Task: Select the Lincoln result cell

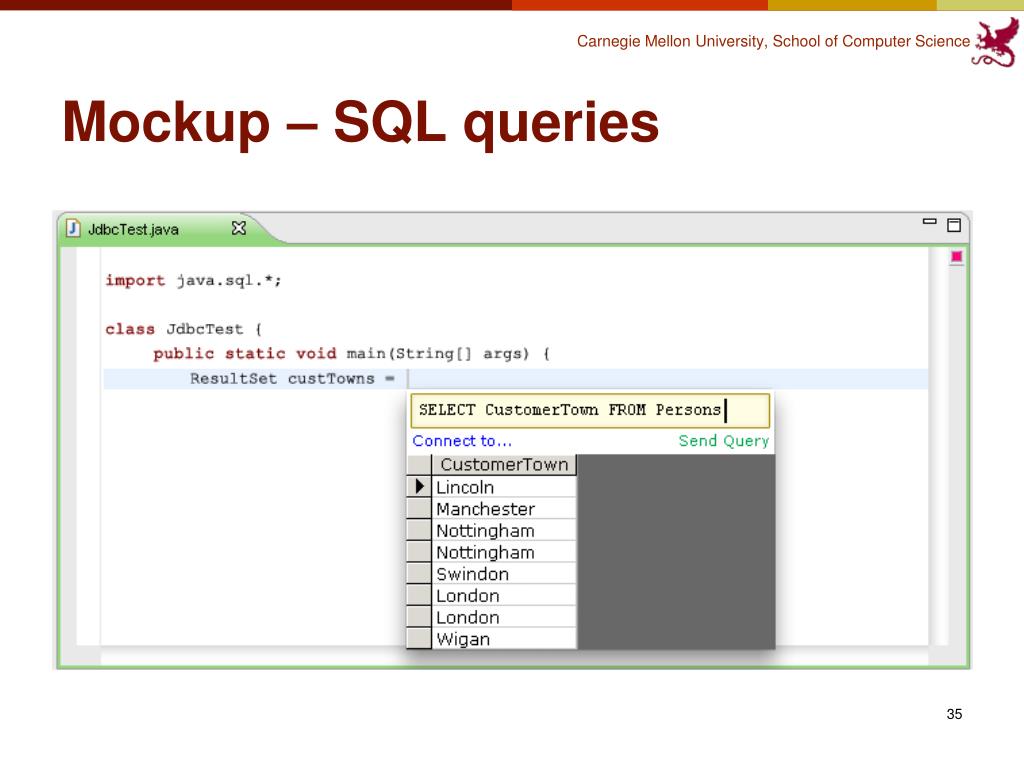Action: pos(504,487)
